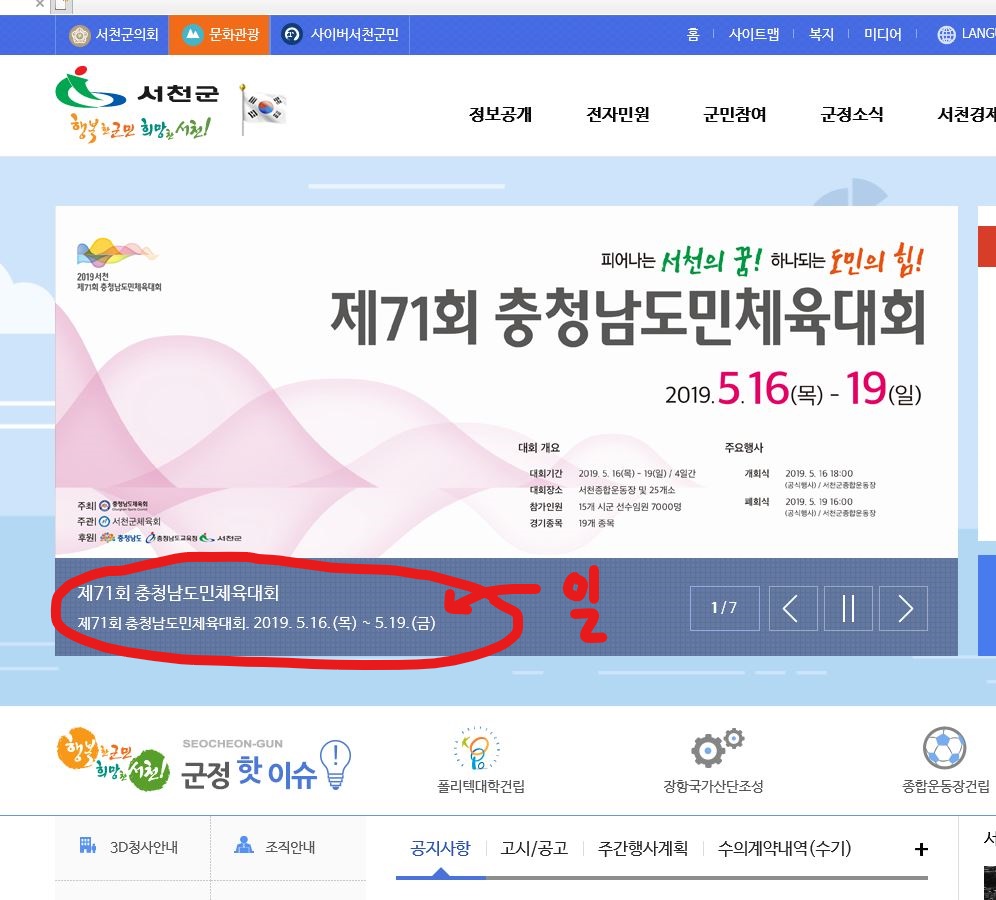This screenshot has height=900, width=996.
Task: Click the 문화관광 mountain icon
Action: [x=192, y=34]
